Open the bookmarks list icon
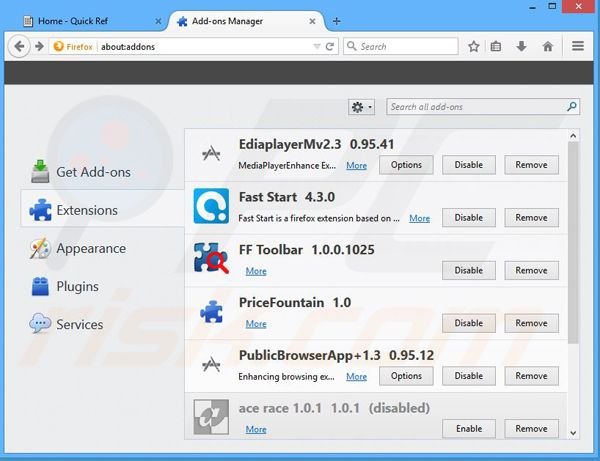This screenshot has height=461, width=600. 496,46
